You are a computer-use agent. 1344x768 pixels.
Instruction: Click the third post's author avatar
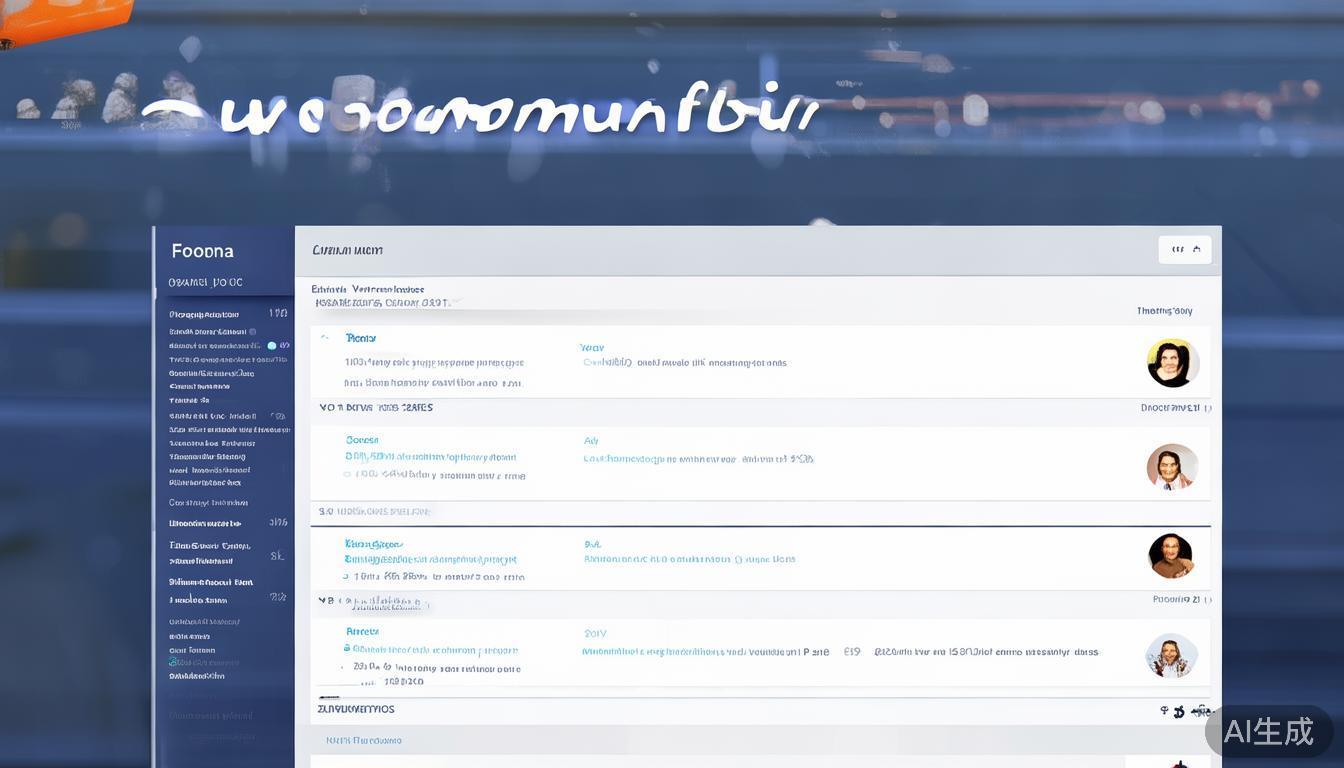click(1171, 556)
